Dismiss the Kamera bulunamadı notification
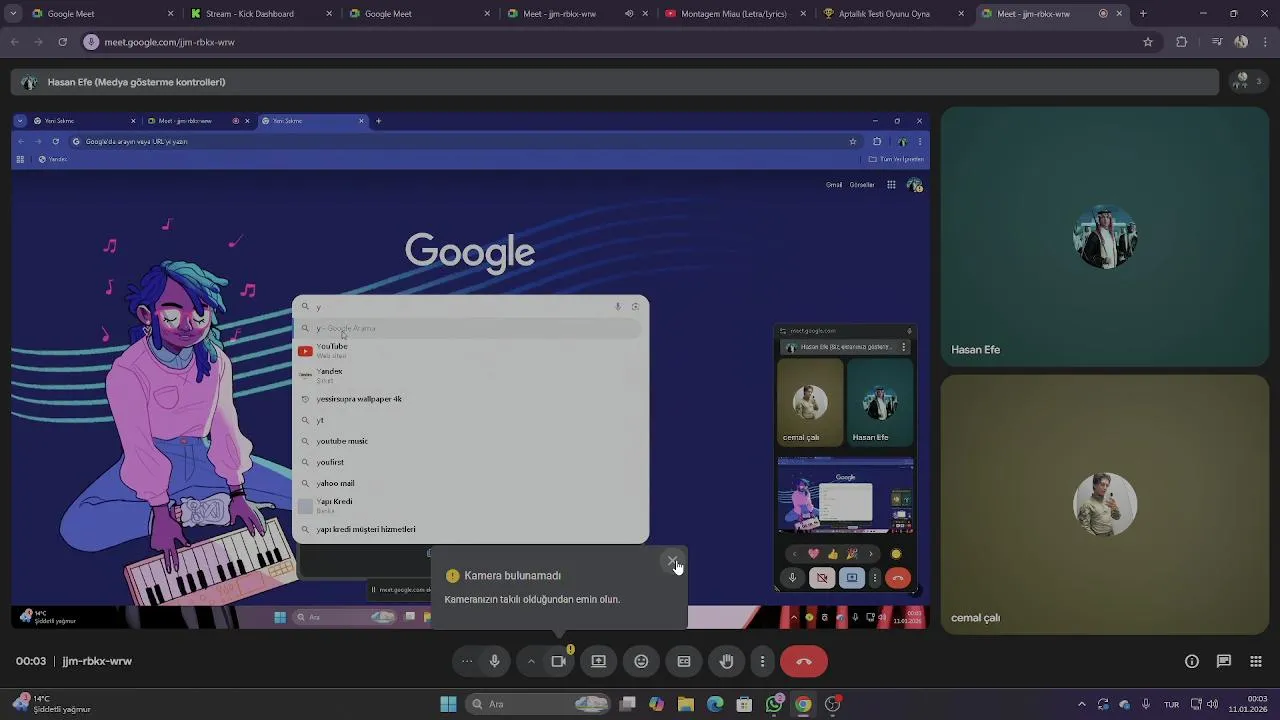This screenshot has height=720, width=1280. [x=672, y=561]
